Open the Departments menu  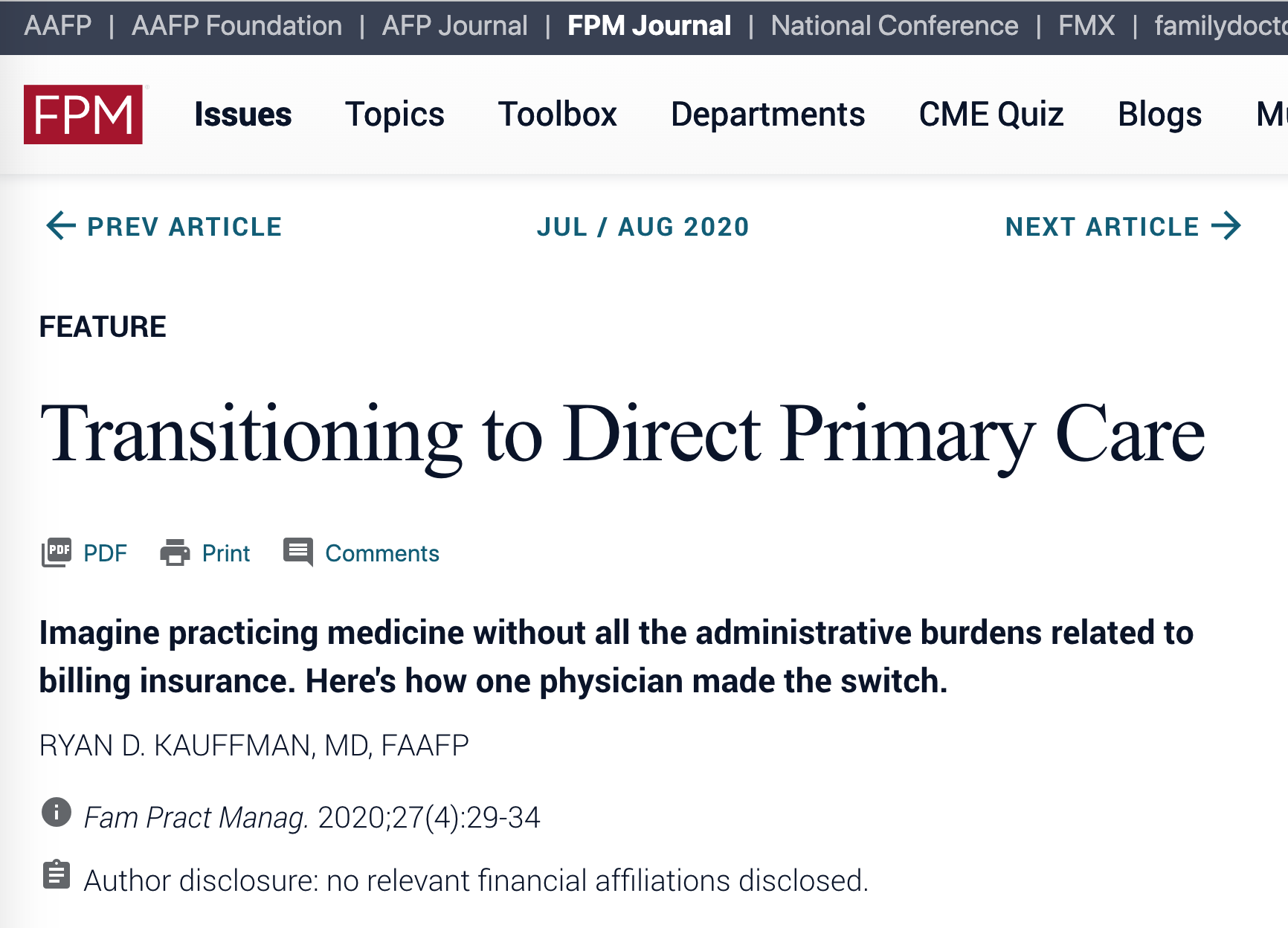click(x=768, y=115)
